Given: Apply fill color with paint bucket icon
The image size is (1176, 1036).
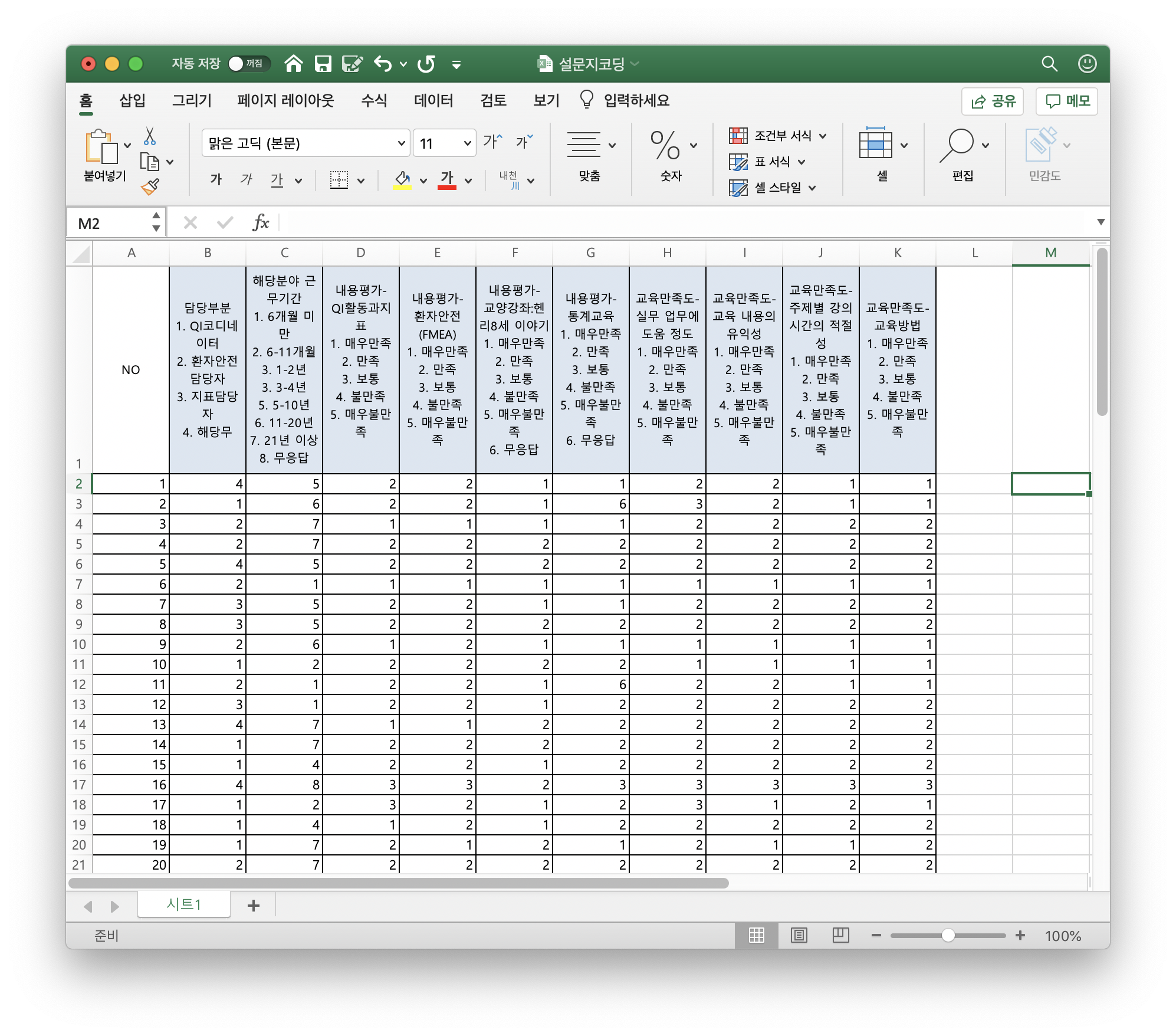Looking at the screenshot, I should click(402, 179).
